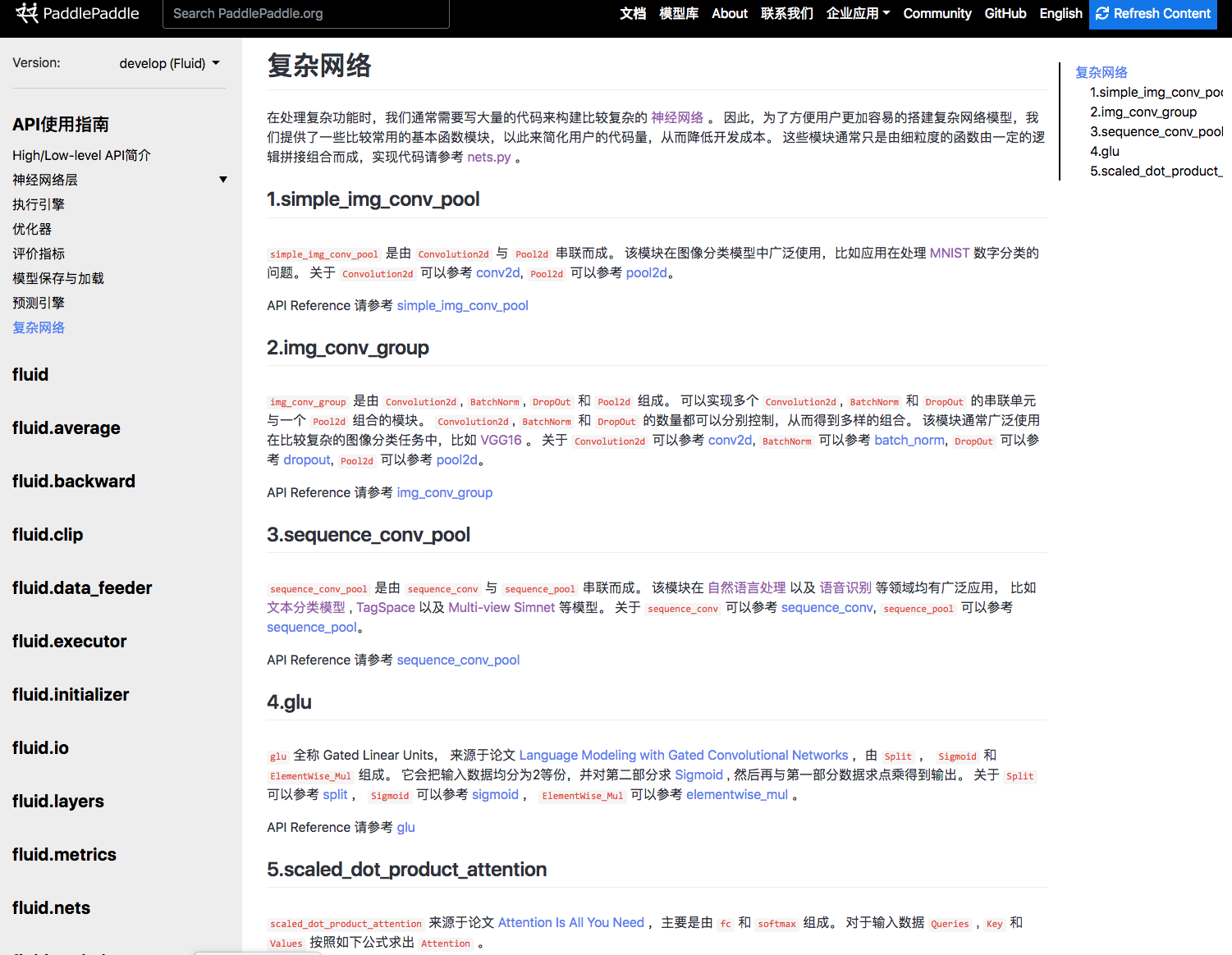Open fluid.io sidebar section
Viewport: 1232px width, 955px height.
pyautogui.click(x=40, y=748)
